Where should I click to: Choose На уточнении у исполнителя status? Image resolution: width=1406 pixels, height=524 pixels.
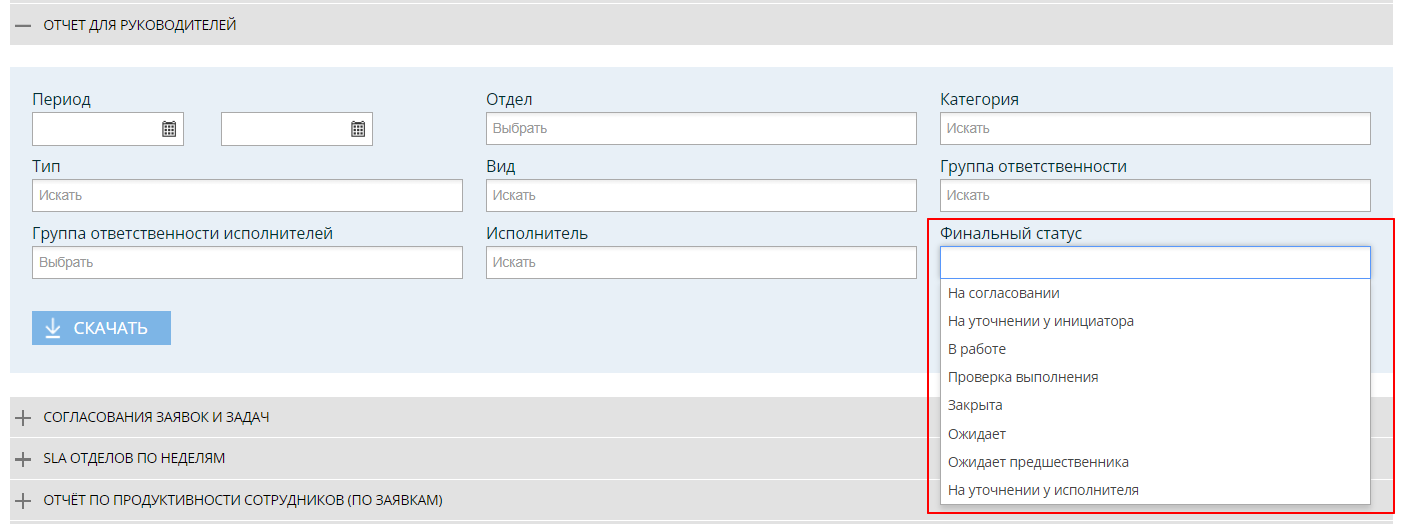click(1043, 490)
